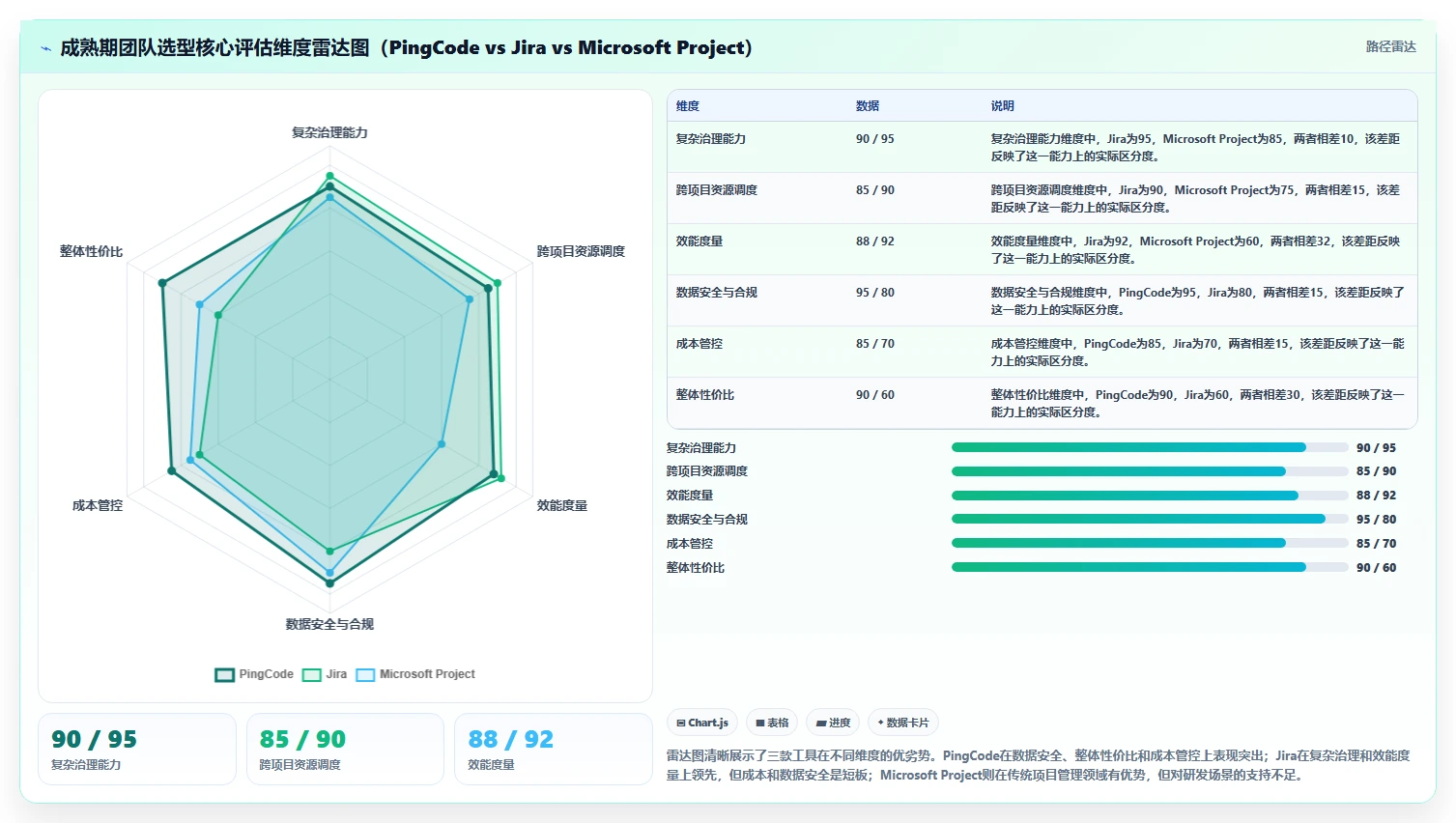Click the 路径雷达 label

click(1390, 46)
